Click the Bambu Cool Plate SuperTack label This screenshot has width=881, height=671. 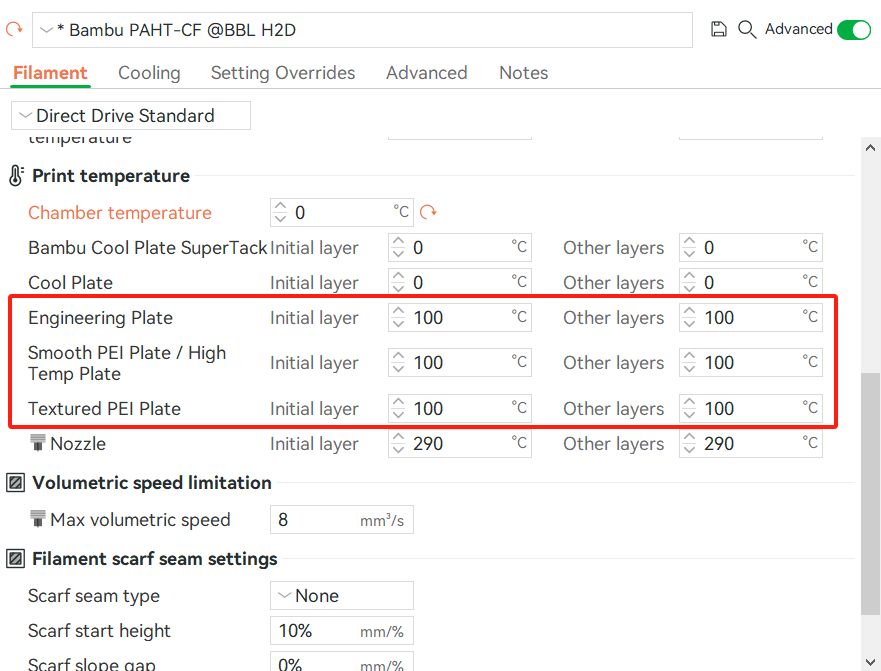coord(148,248)
